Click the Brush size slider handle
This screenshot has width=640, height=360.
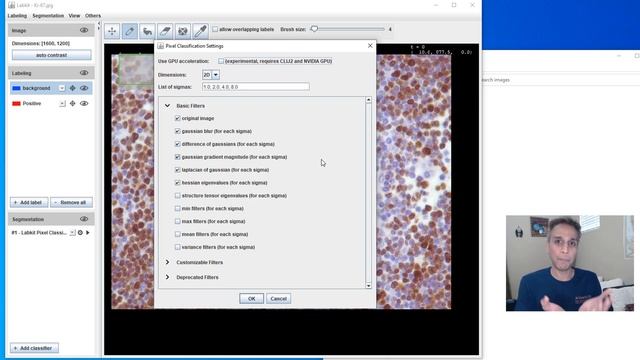click(x=314, y=29)
